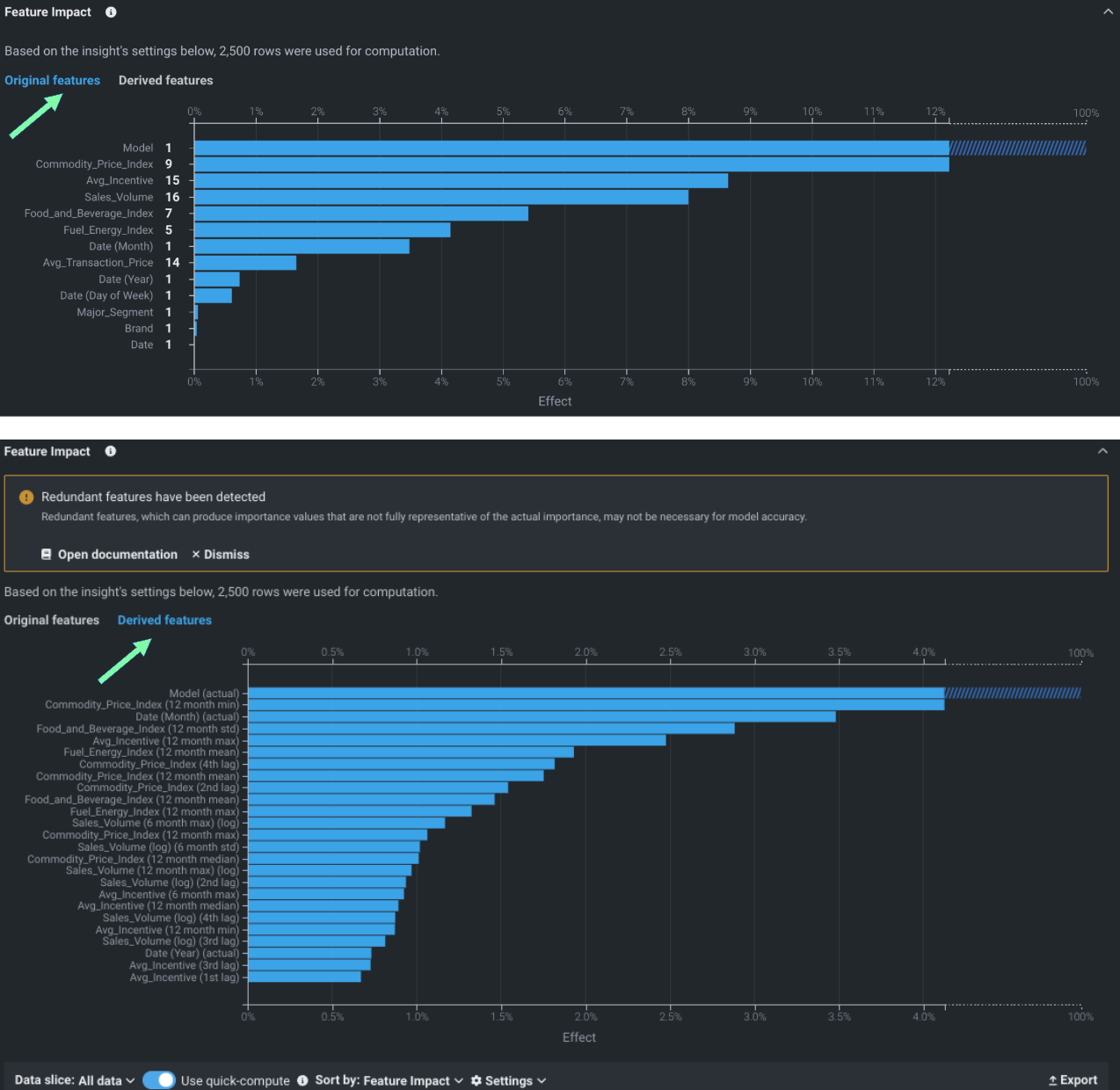The width and height of the screenshot is (1120, 1090).
Task: Open the Sort by Feature Impact dropdown
Action: click(x=389, y=1080)
